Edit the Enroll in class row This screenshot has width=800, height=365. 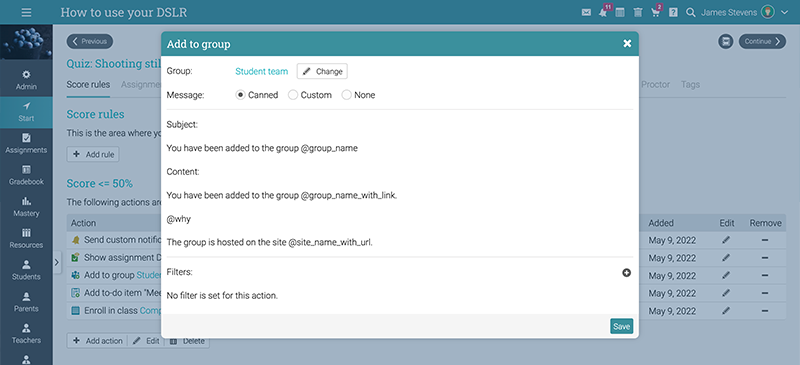727,311
